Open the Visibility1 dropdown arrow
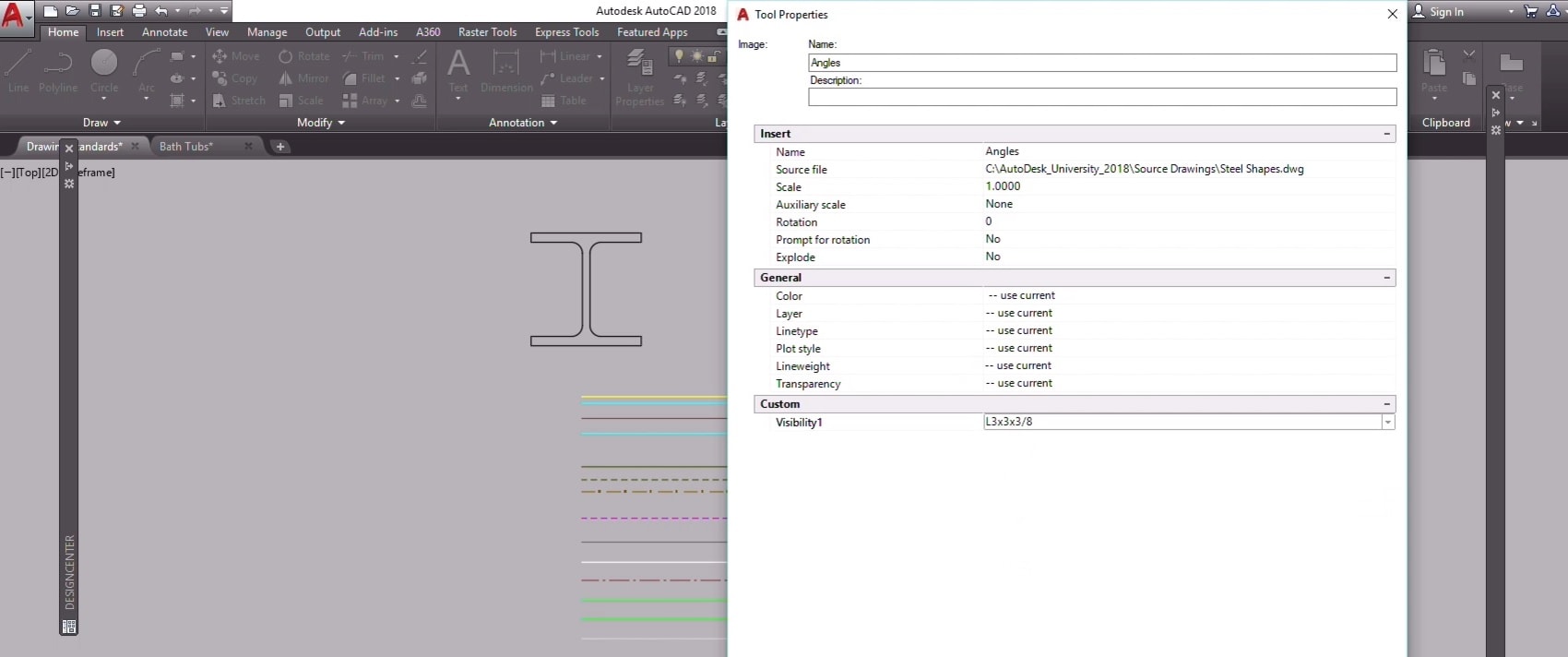Screen dimensions: 1568x657 [x=1387, y=423]
